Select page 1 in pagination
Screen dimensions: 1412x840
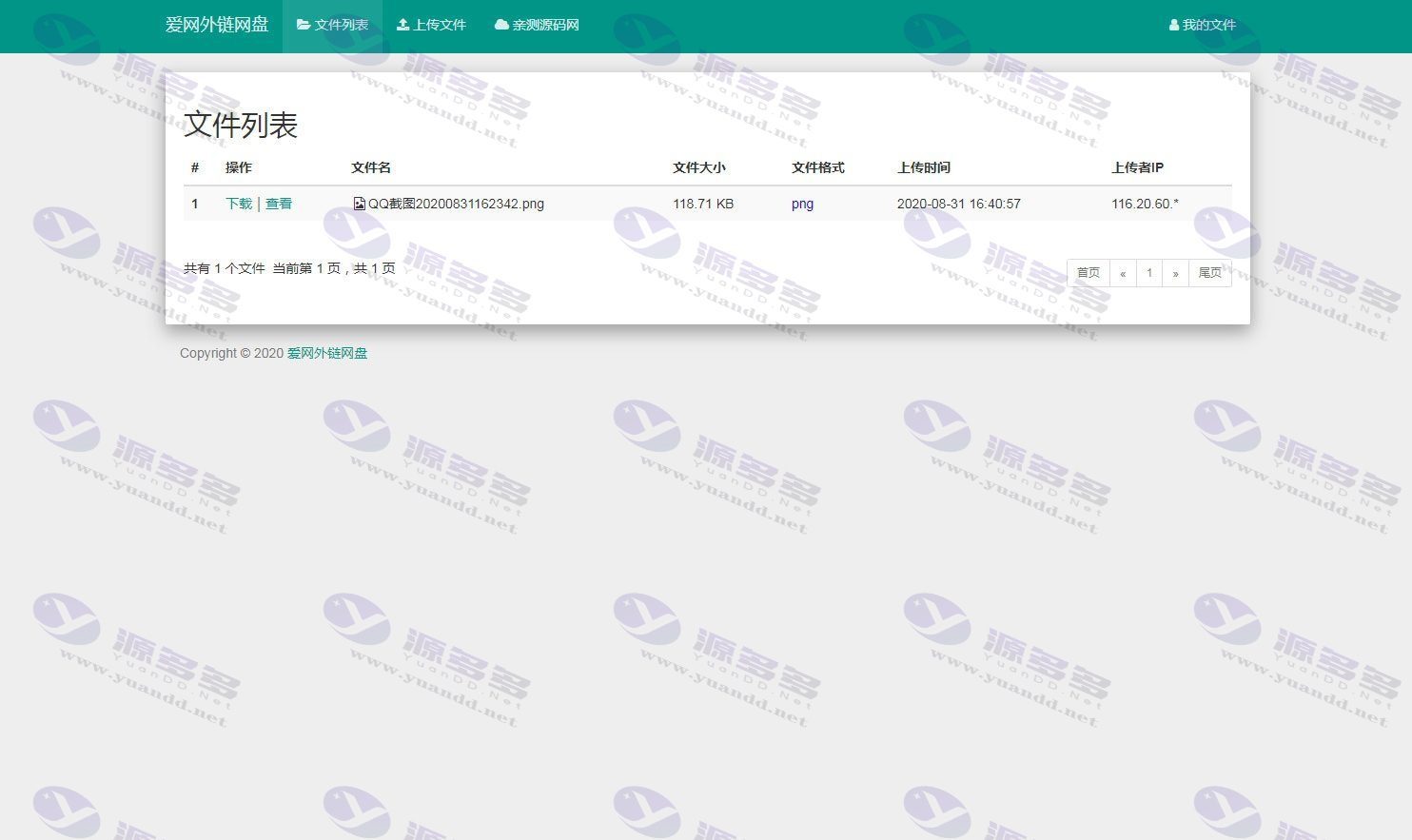click(x=1149, y=273)
